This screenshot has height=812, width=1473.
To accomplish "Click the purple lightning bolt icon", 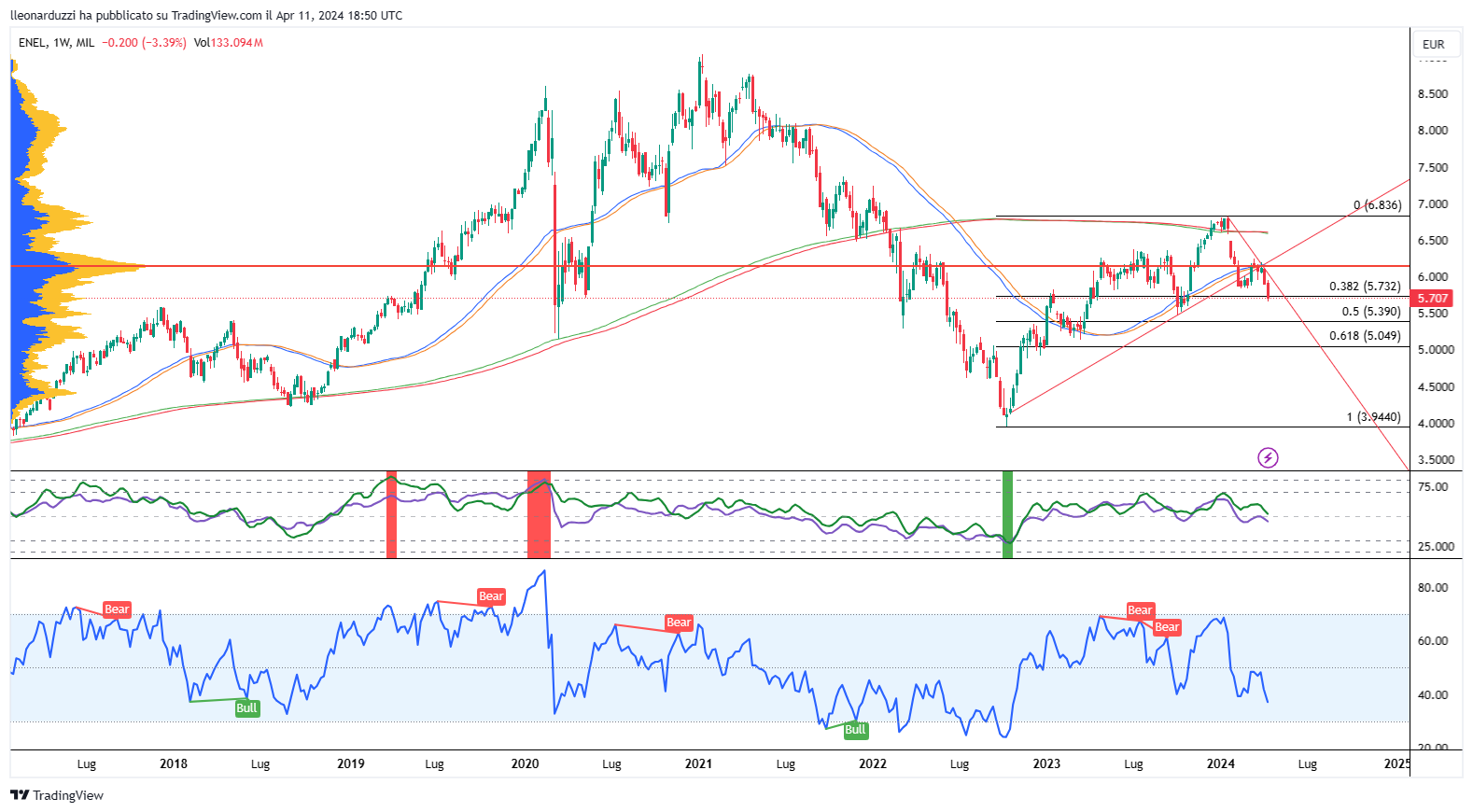I will 1268,457.
